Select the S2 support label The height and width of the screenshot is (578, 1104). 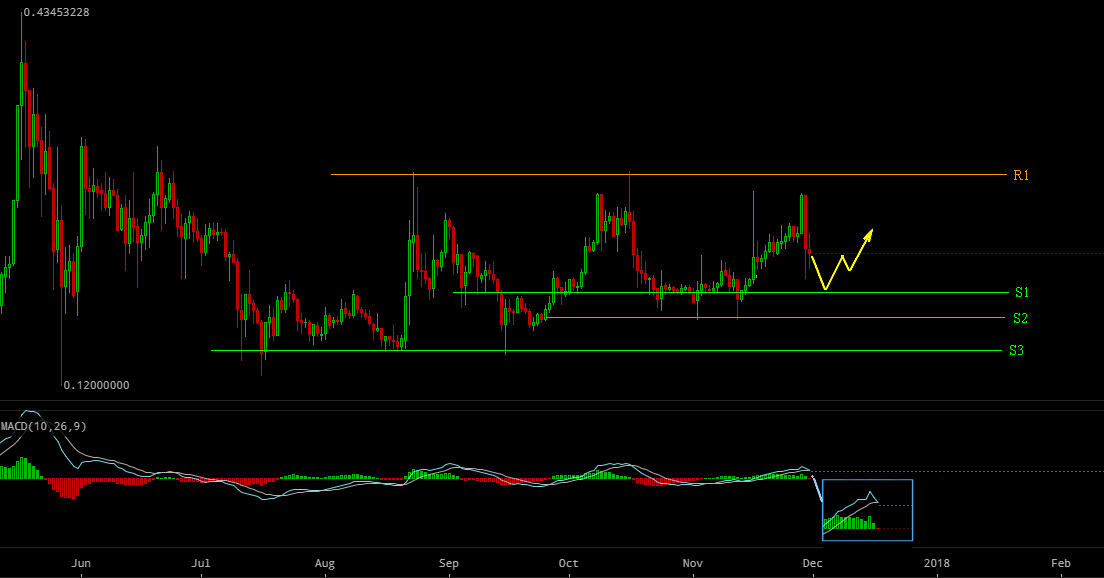coord(1020,318)
